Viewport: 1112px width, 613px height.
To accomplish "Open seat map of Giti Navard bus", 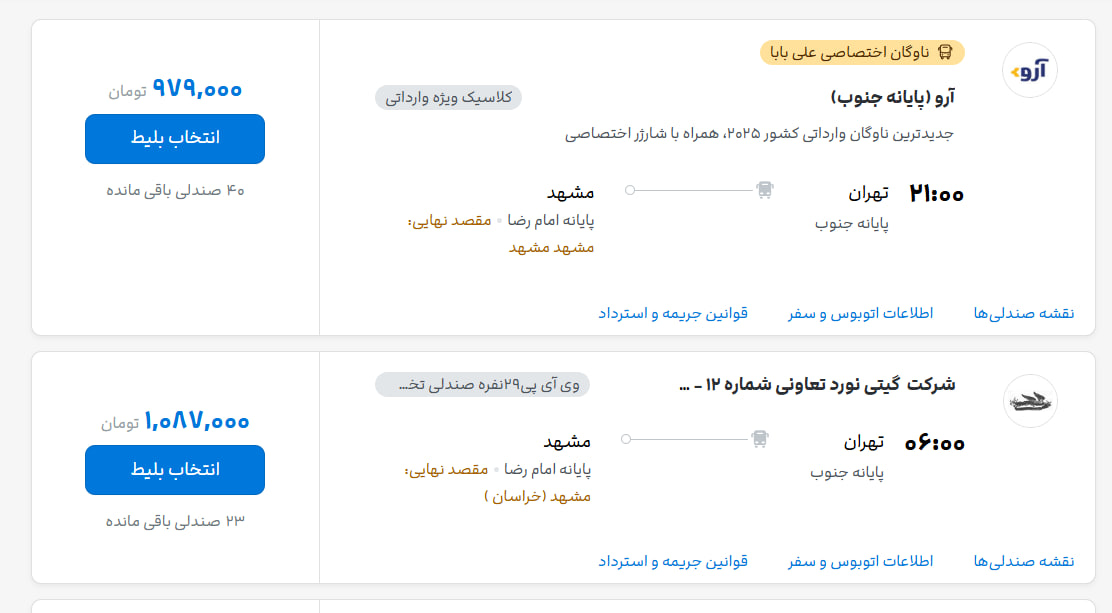I will coord(1023,561).
